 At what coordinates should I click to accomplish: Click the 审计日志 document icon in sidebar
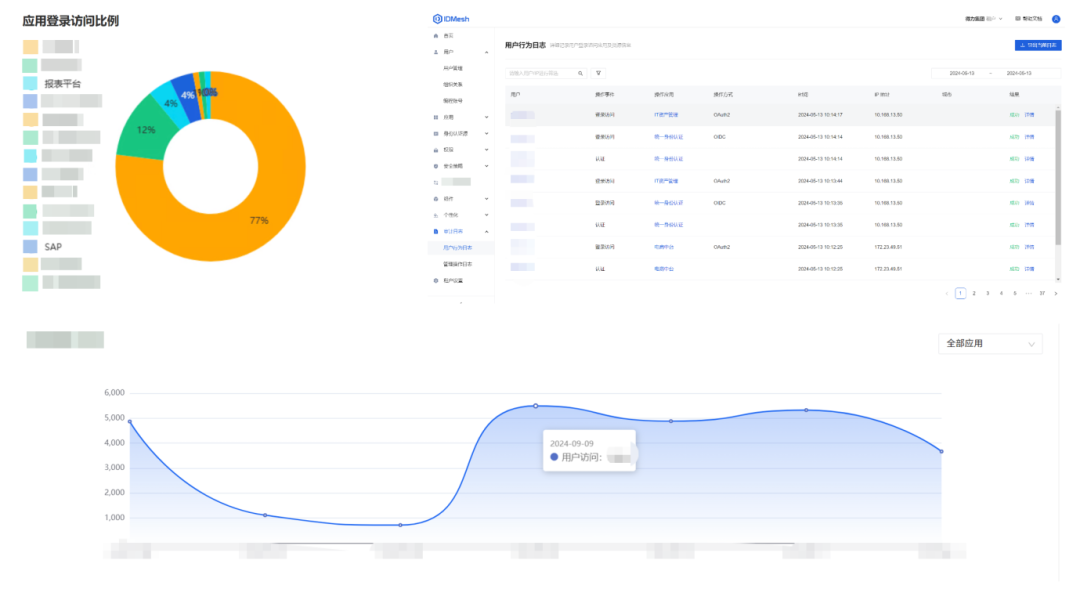[435, 231]
